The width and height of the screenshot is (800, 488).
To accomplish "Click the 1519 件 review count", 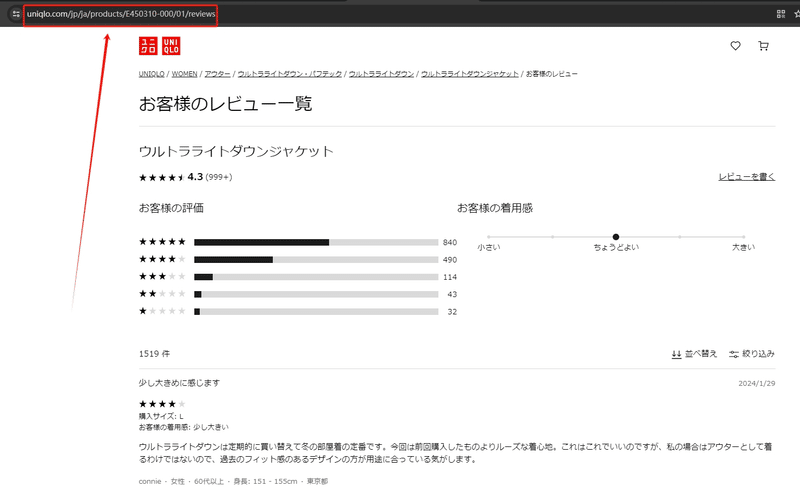I will pyautogui.click(x=154, y=354).
